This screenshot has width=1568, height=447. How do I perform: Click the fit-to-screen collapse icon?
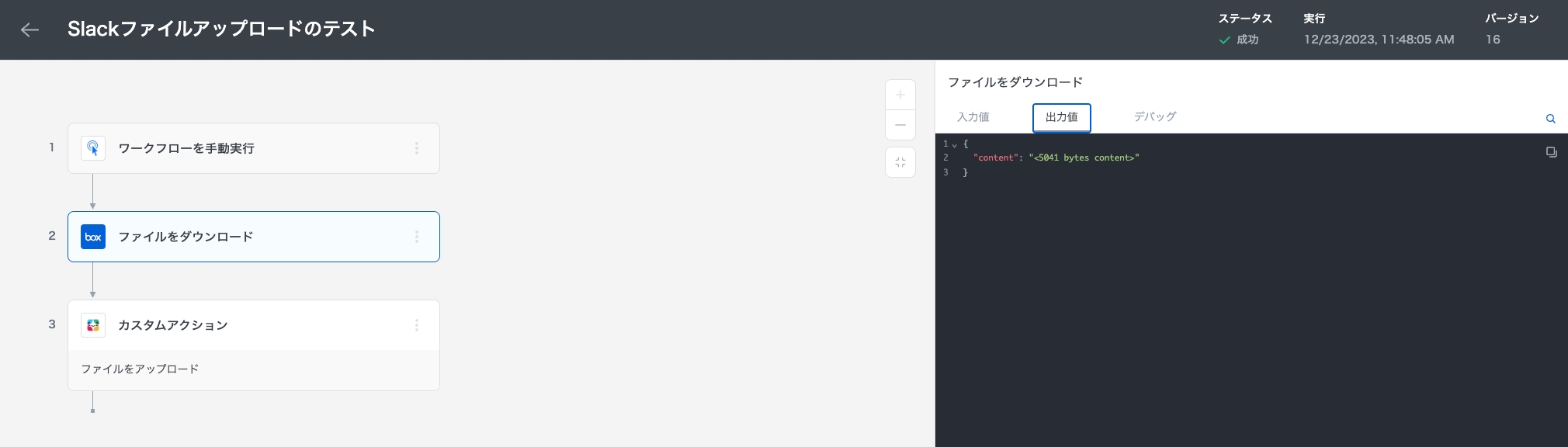point(900,162)
